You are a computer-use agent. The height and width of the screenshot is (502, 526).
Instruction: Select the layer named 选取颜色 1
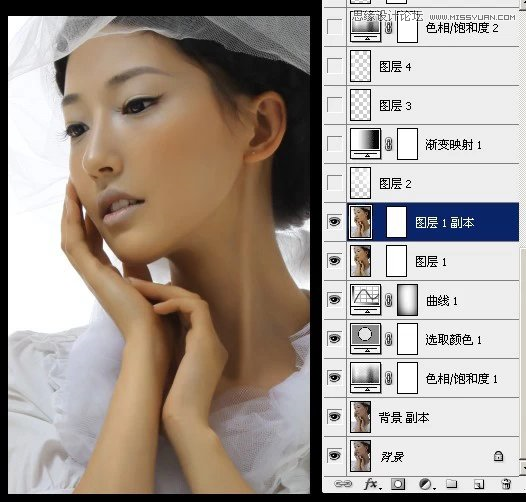tap(453, 339)
